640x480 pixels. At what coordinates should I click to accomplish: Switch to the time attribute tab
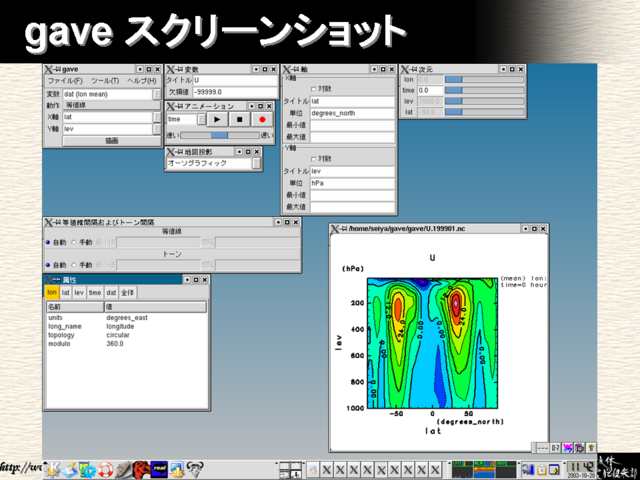[95, 293]
